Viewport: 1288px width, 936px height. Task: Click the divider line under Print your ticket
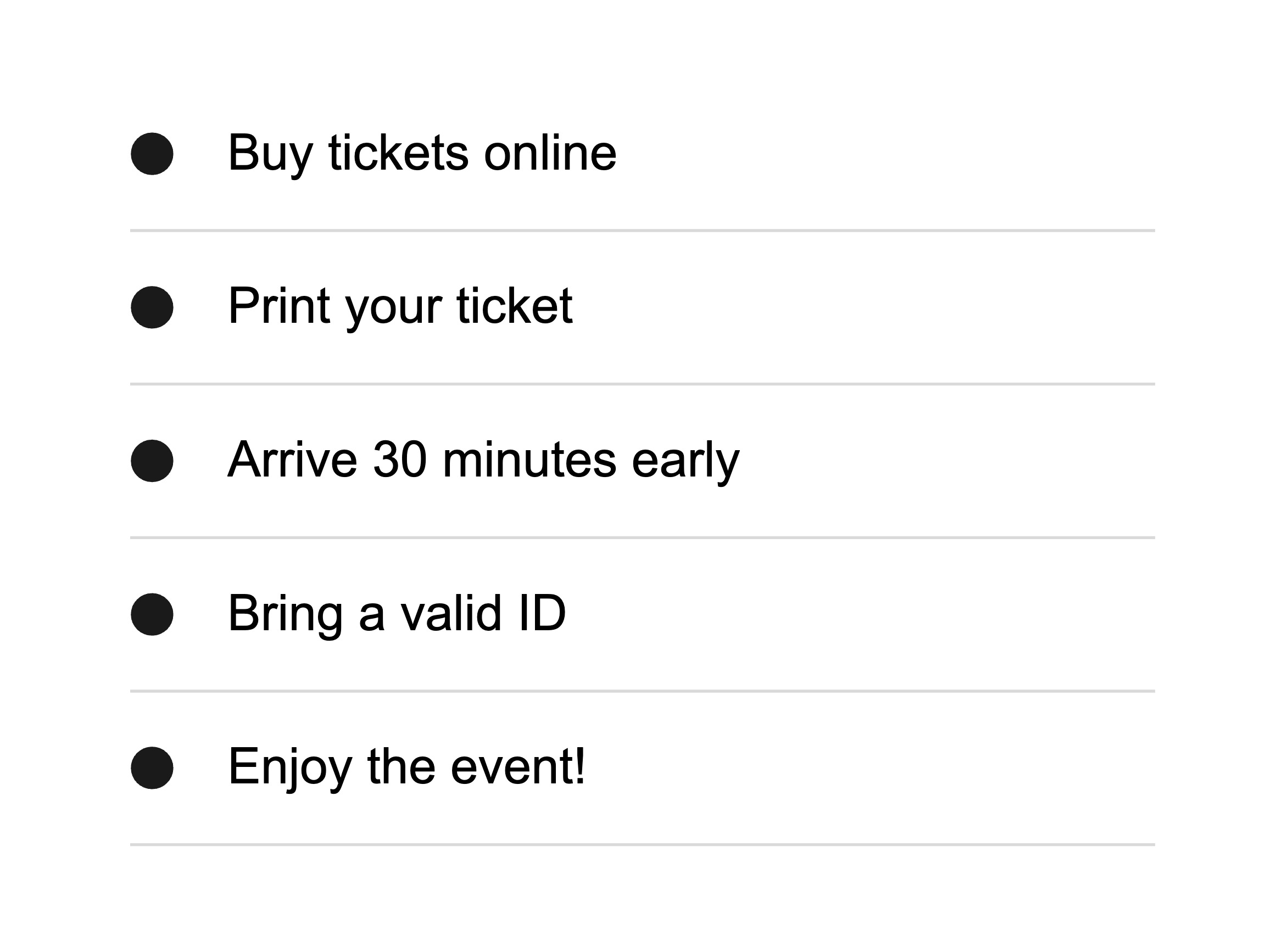(x=642, y=384)
